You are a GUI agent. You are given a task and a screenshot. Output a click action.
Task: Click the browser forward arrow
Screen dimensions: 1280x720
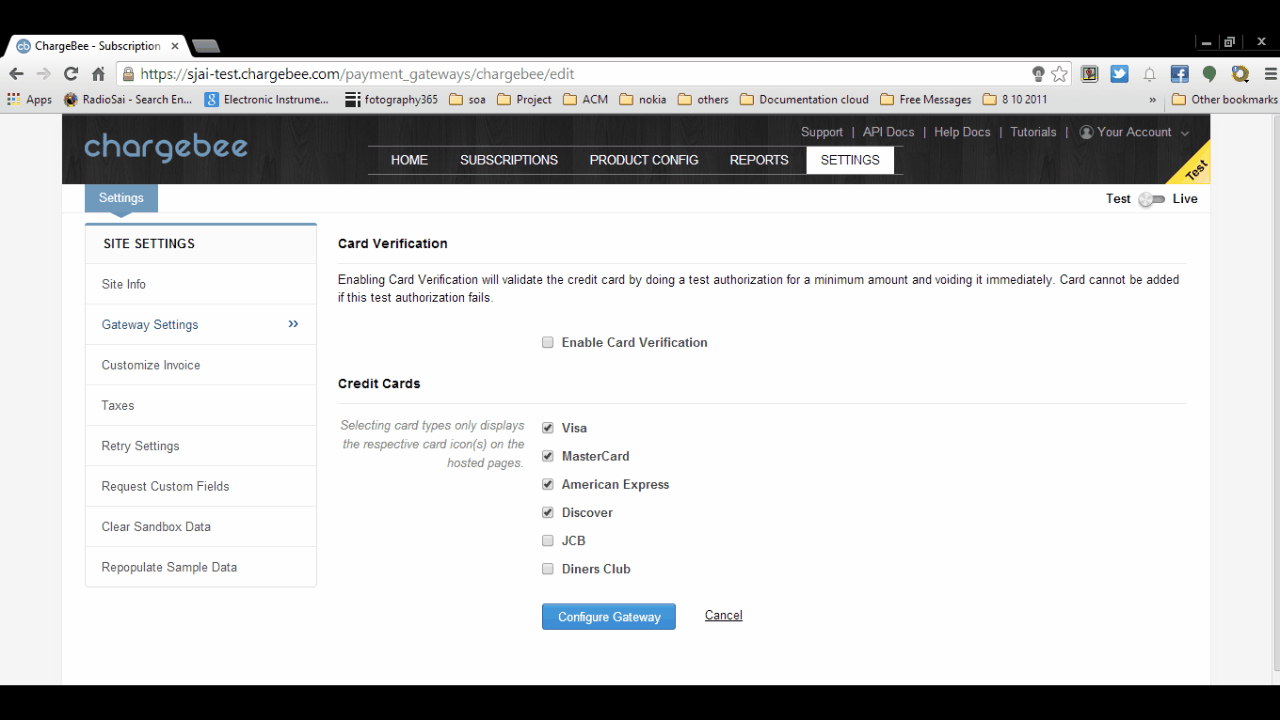click(x=43, y=74)
